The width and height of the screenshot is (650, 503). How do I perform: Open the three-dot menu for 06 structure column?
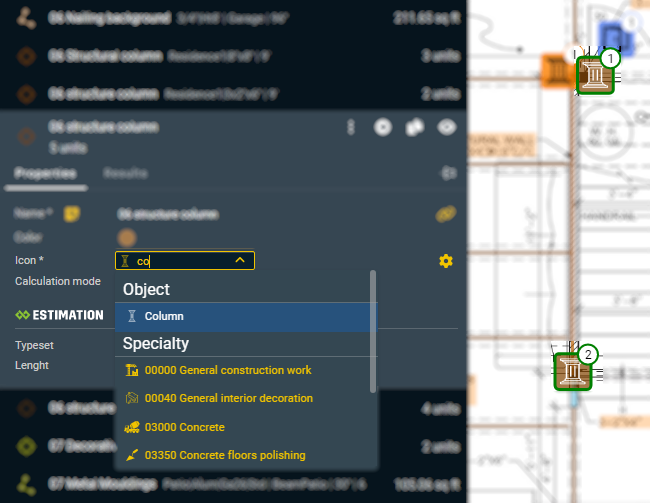(x=351, y=127)
